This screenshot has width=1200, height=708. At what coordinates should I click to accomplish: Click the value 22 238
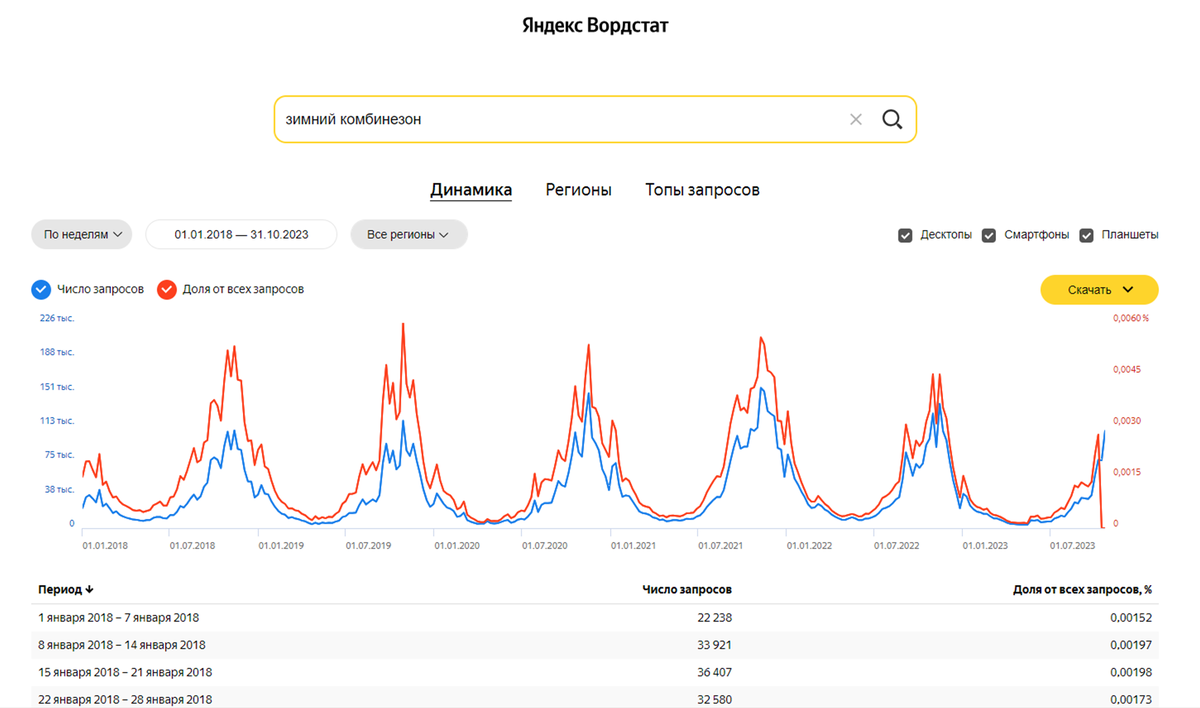714,618
